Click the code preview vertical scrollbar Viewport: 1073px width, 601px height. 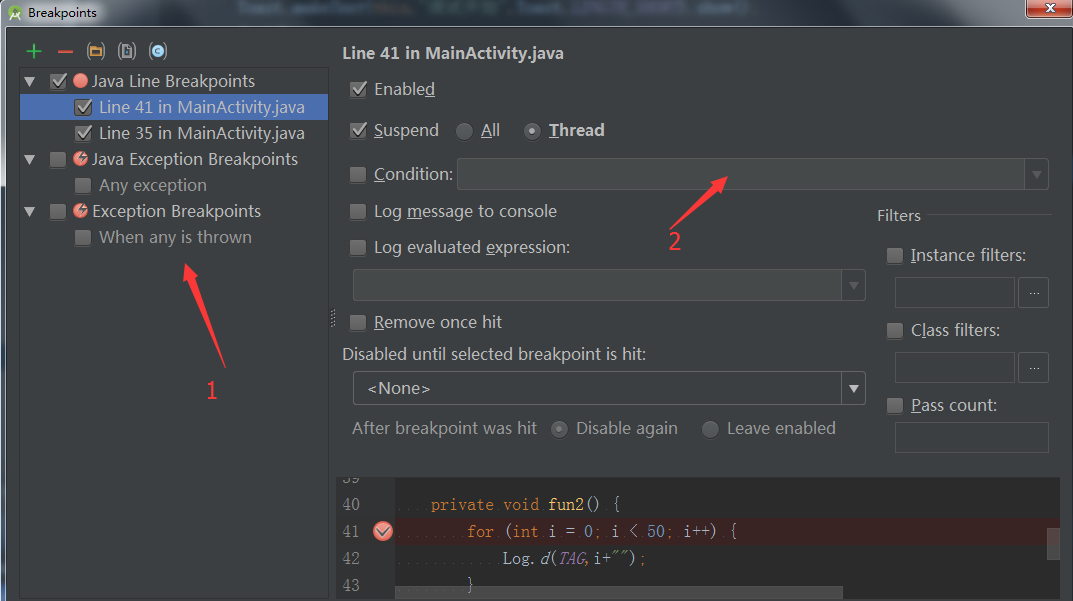pyautogui.click(x=1053, y=544)
